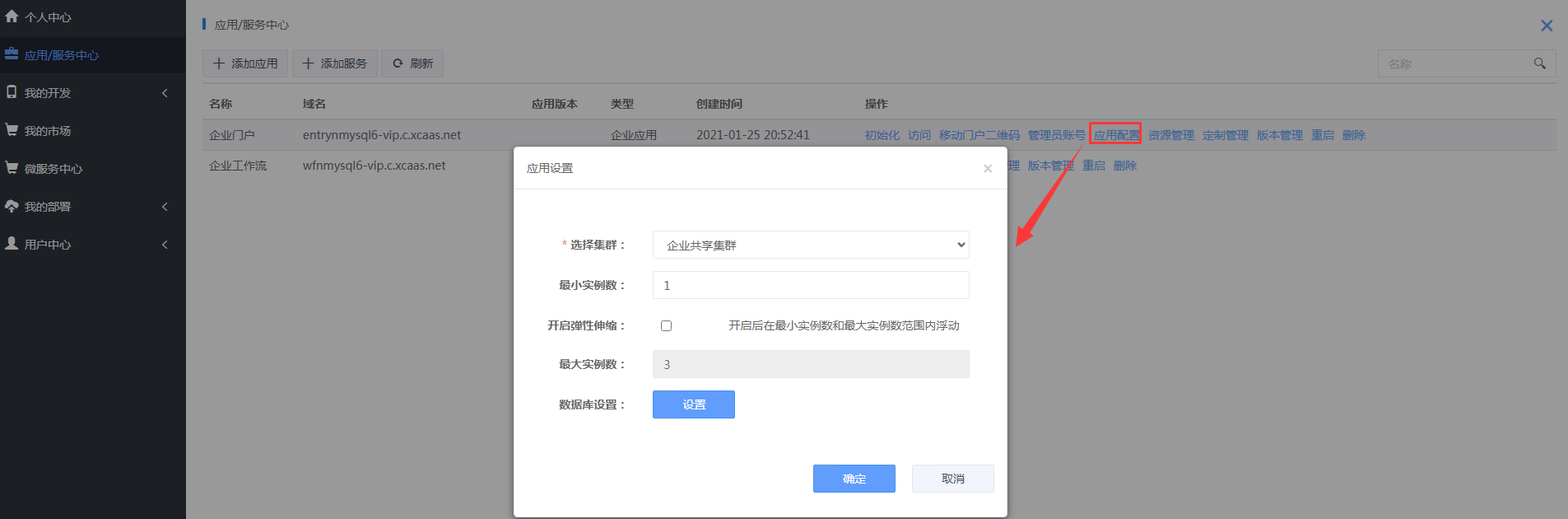Click the 刷新 refresh button
This screenshot has height=519, width=1568.
point(412,63)
